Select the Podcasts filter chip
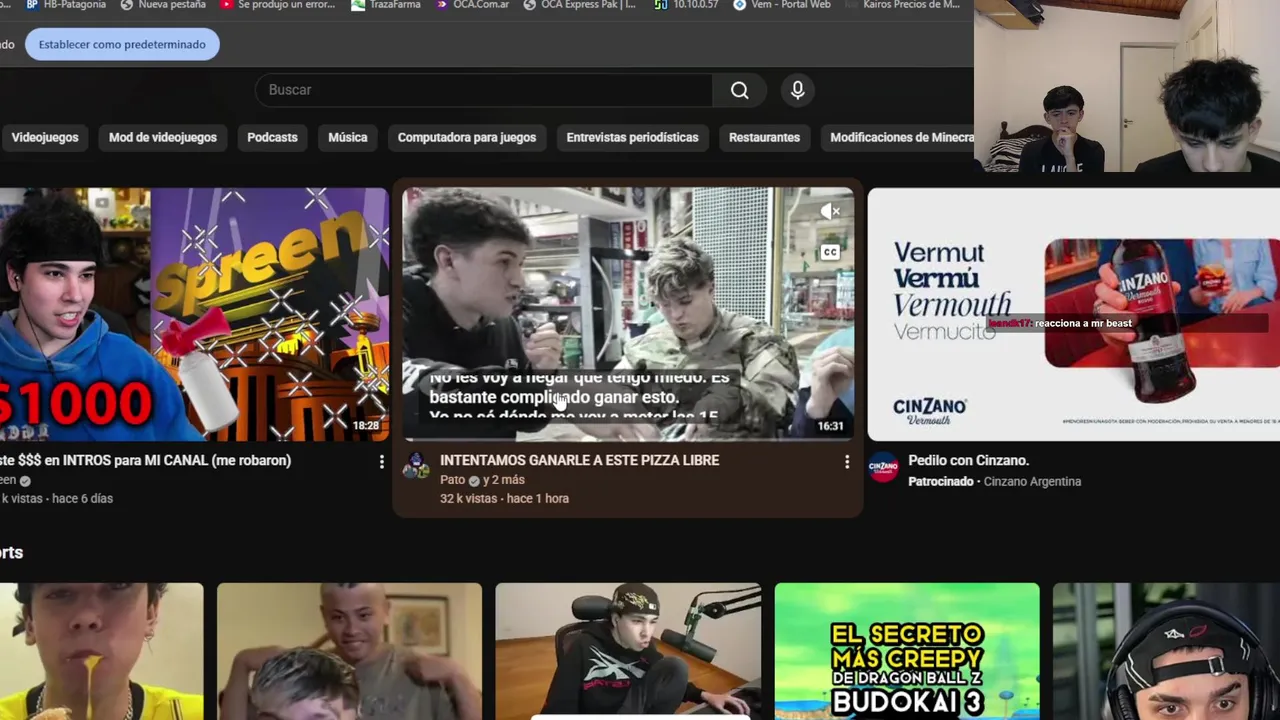 click(272, 137)
